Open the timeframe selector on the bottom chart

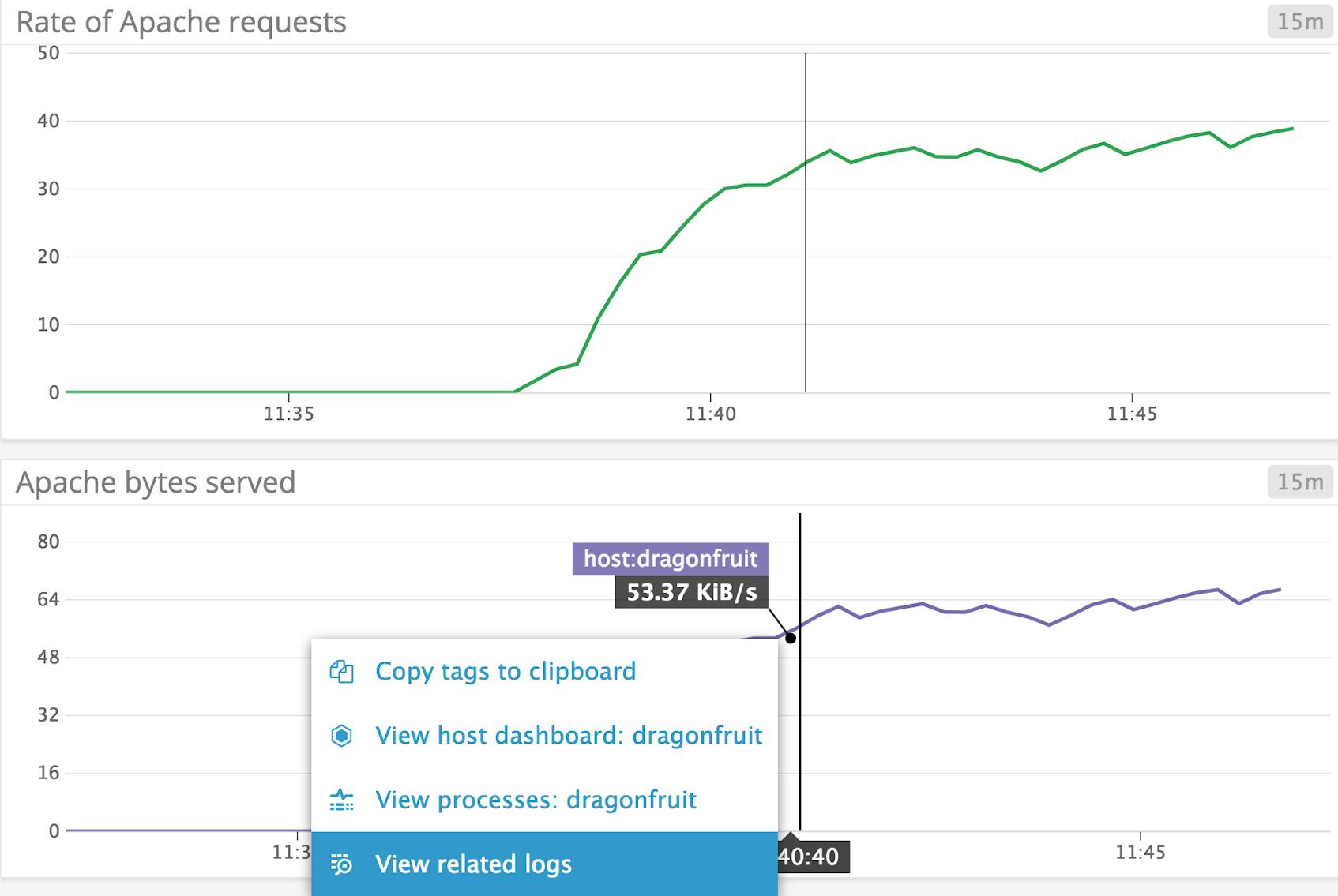[1299, 482]
